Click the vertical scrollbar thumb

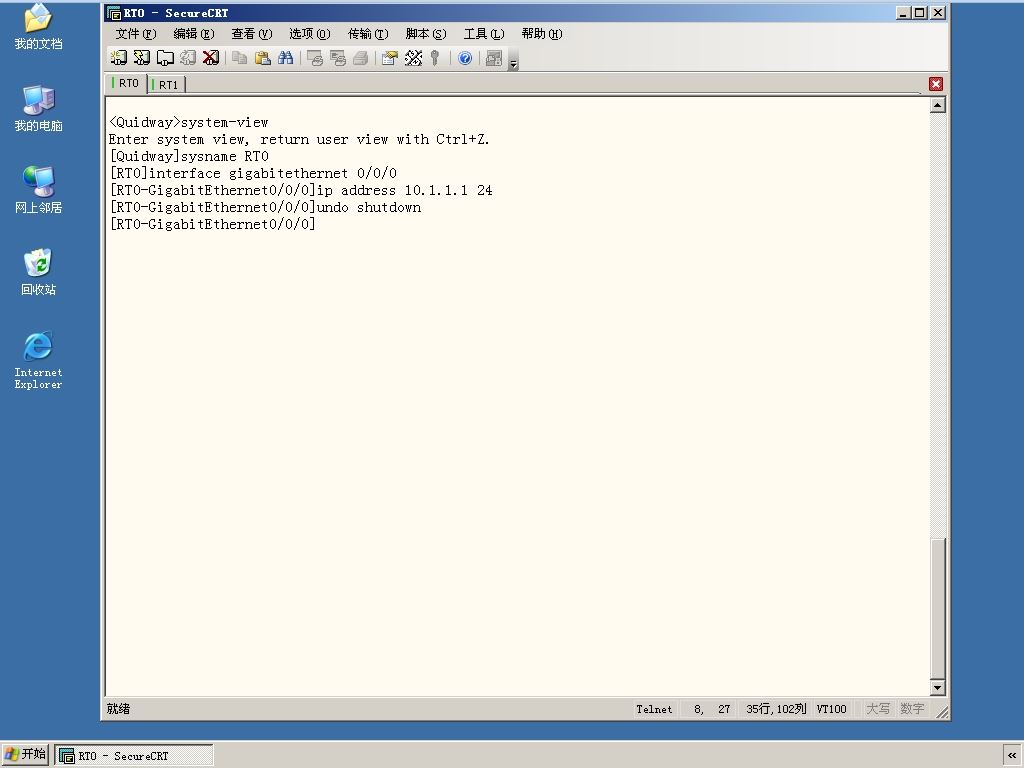pos(938,609)
